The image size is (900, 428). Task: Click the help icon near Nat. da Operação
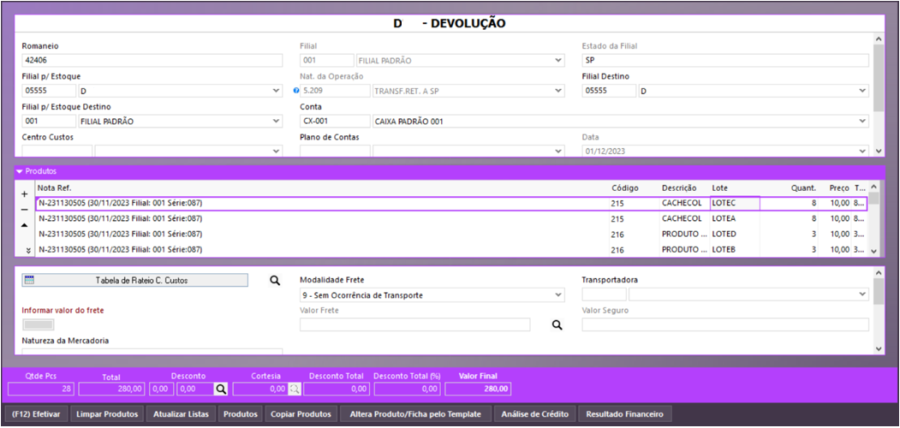296,91
